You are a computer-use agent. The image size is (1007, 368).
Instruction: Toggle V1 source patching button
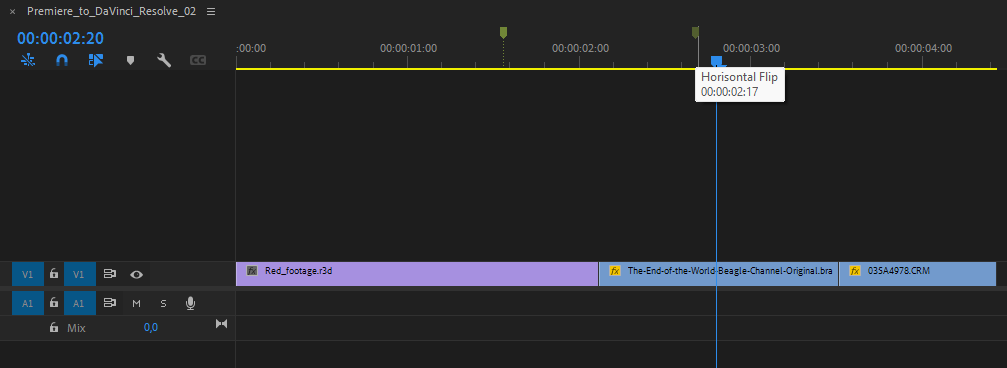(x=28, y=274)
